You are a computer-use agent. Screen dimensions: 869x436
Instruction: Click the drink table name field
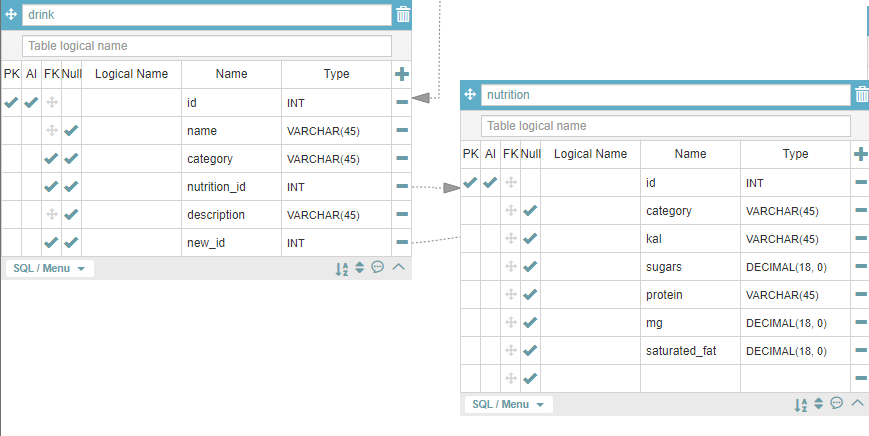(206, 15)
